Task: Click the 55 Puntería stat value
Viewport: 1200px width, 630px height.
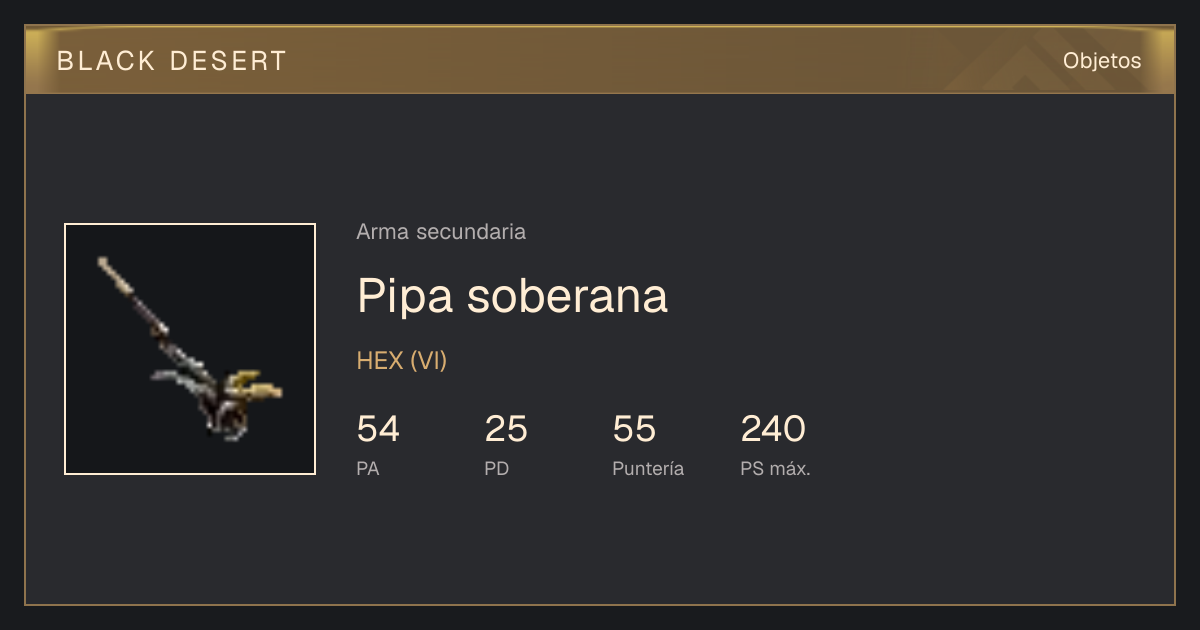Action: tap(634, 429)
